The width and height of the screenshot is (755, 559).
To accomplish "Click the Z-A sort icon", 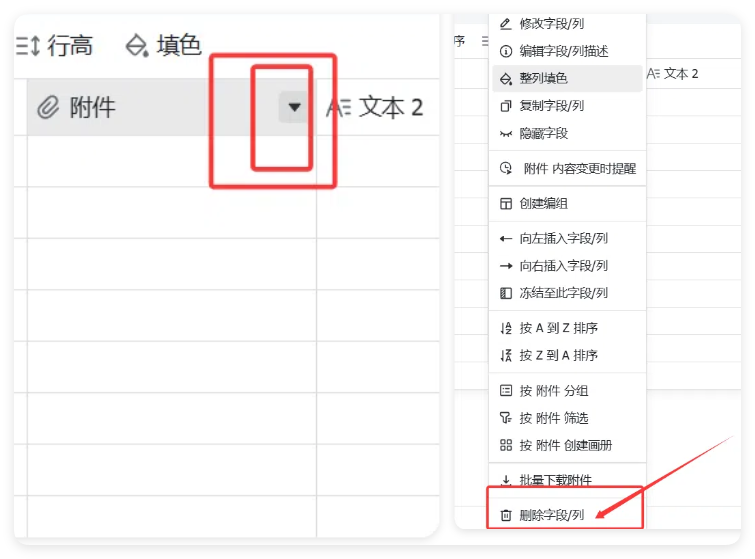I will pyautogui.click(x=506, y=355).
